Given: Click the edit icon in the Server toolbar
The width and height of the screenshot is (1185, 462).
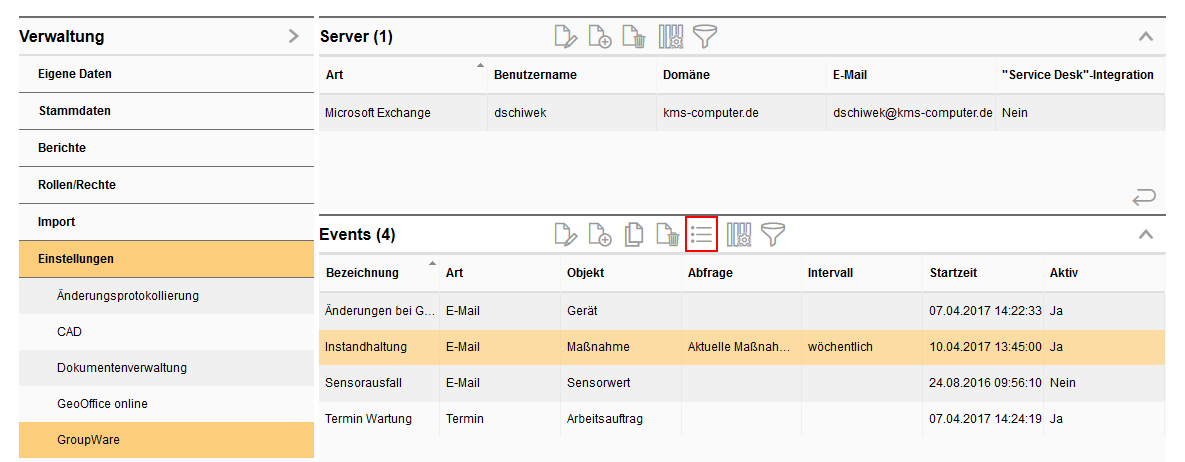Looking at the screenshot, I should click(566, 38).
